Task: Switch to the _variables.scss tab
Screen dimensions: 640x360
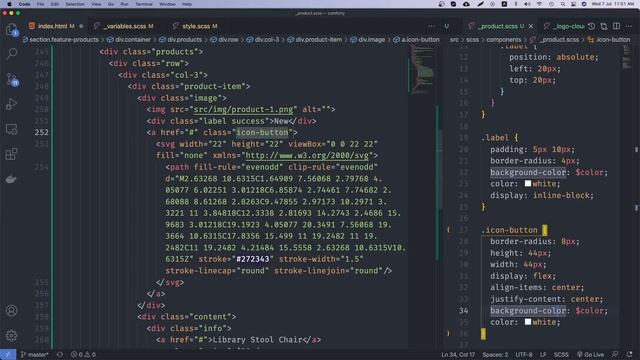Action: pos(126,26)
